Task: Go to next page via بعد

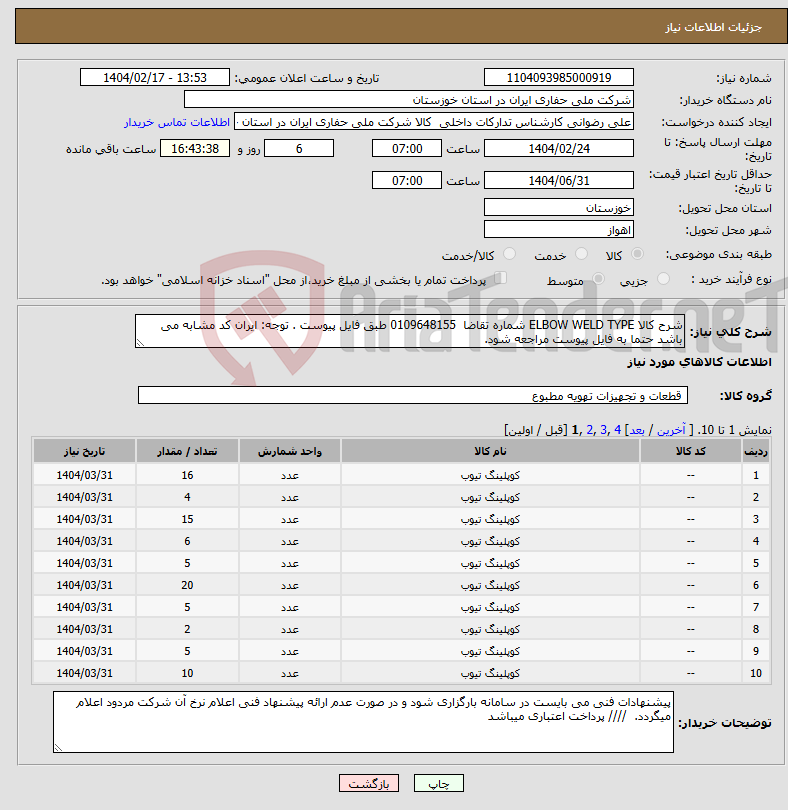Action: point(637,430)
